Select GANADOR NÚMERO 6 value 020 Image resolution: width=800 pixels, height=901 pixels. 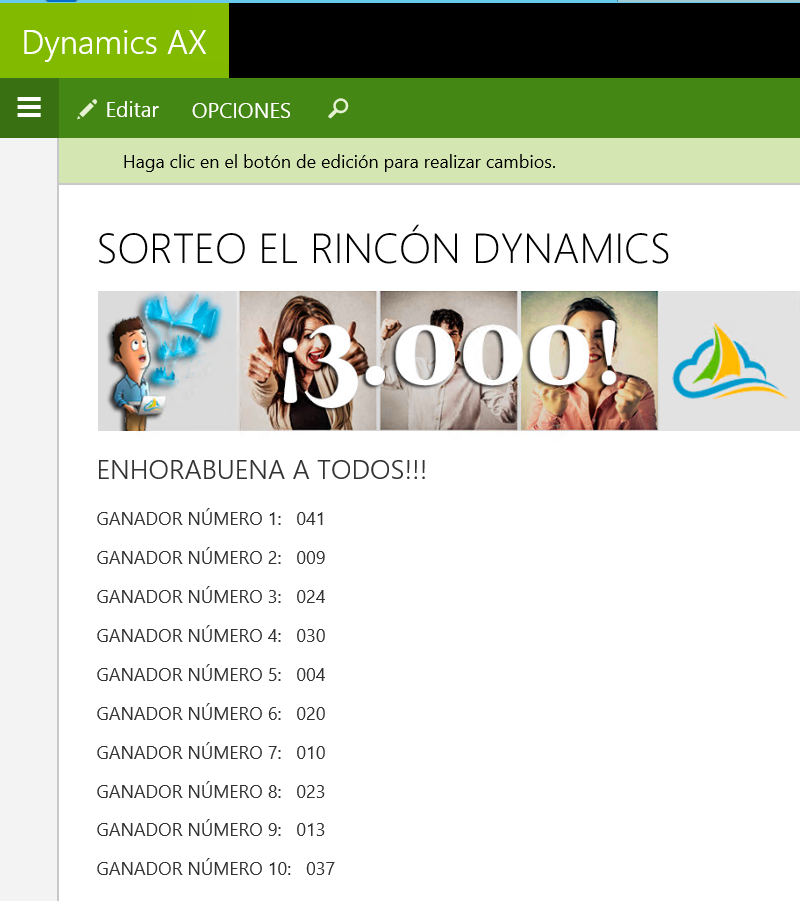tap(311, 714)
